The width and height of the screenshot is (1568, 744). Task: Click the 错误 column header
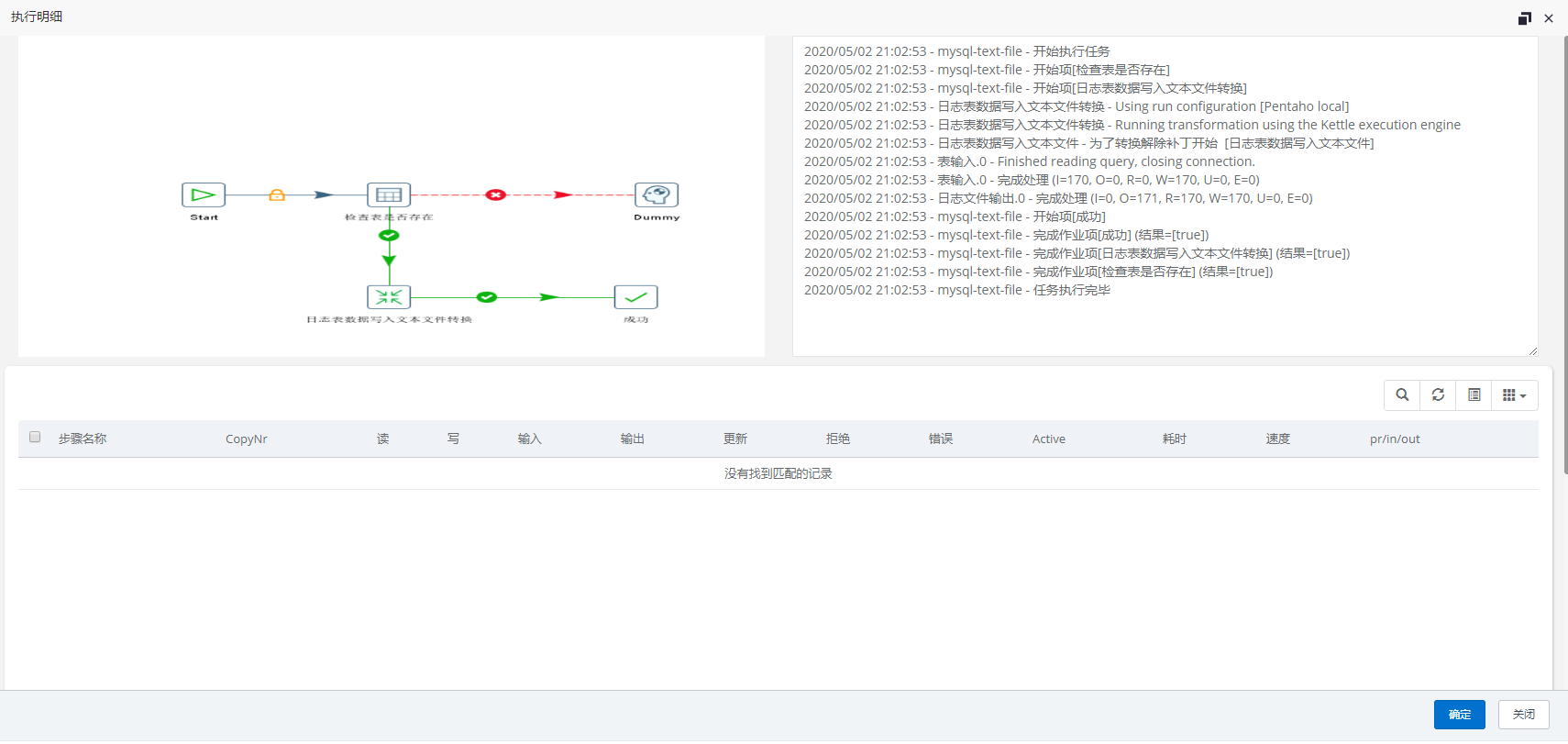(x=940, y=439)
